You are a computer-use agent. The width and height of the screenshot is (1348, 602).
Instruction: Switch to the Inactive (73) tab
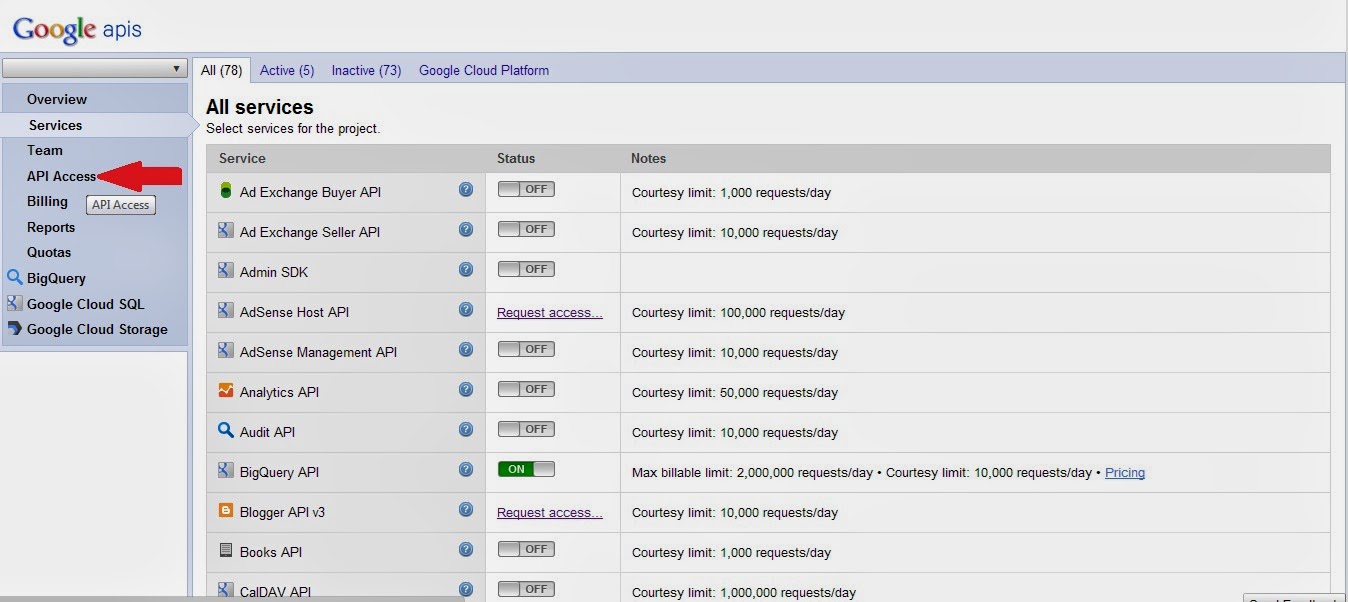coord(366,71)
